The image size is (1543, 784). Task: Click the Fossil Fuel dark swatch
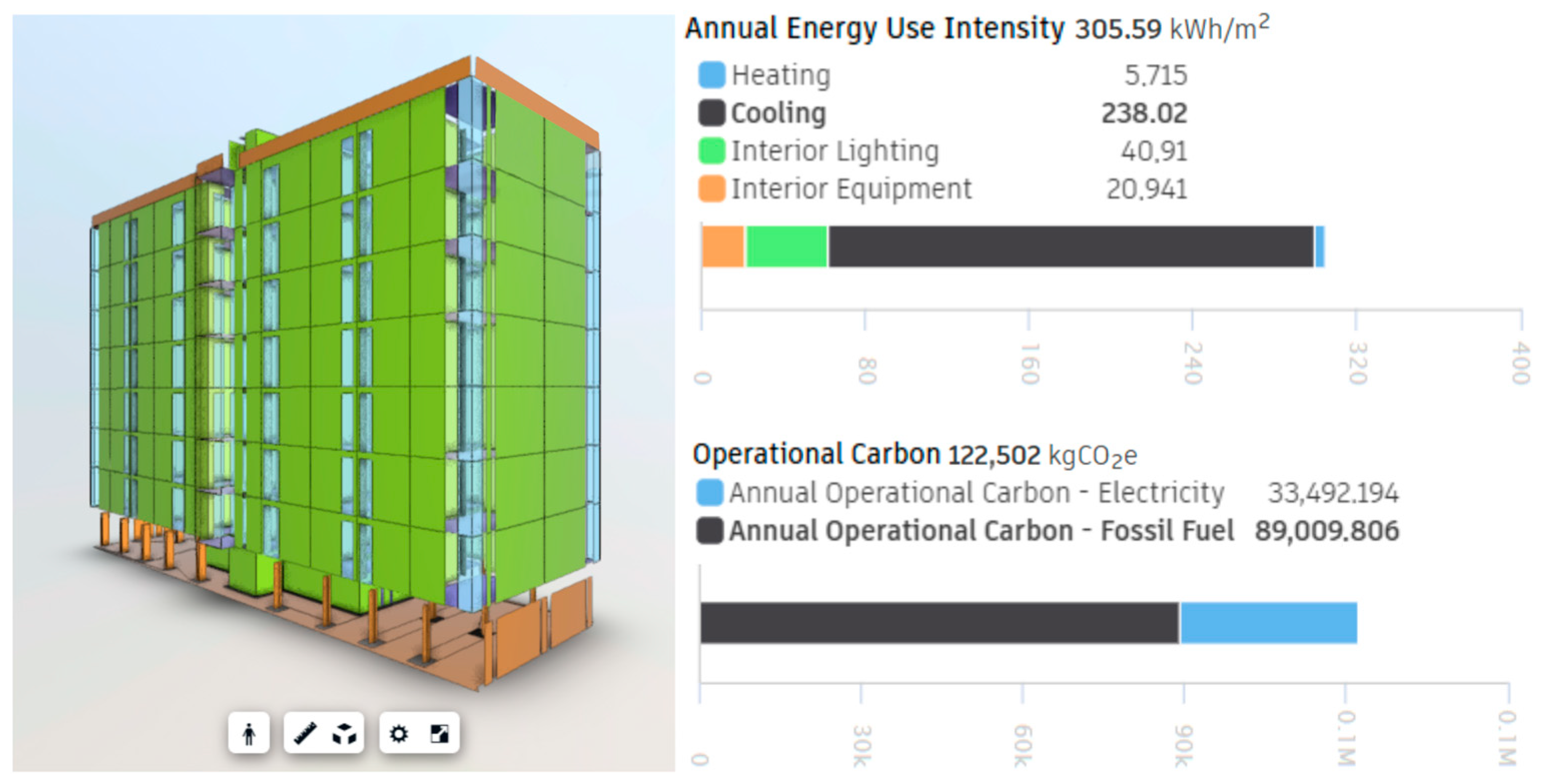tap(710, 531)
